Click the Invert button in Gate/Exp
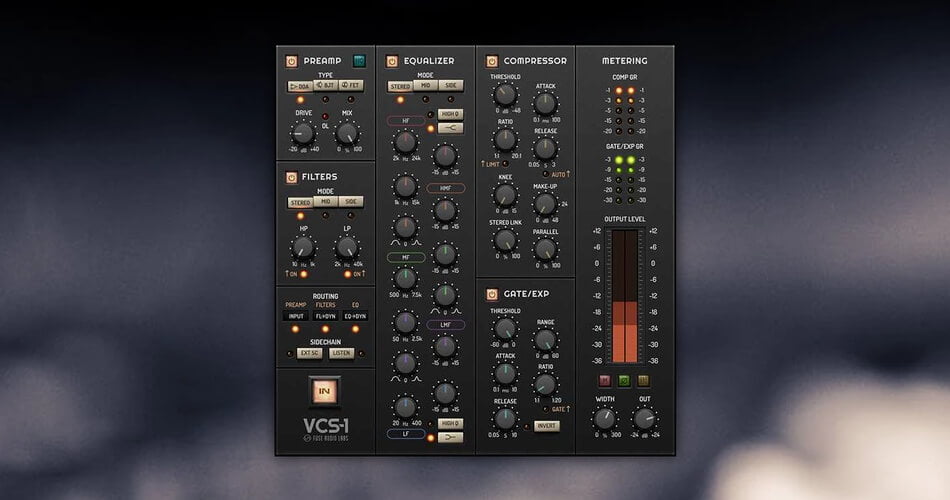This screenshot has height=500, width=950. pyautogui.click(x=546, y=426)
